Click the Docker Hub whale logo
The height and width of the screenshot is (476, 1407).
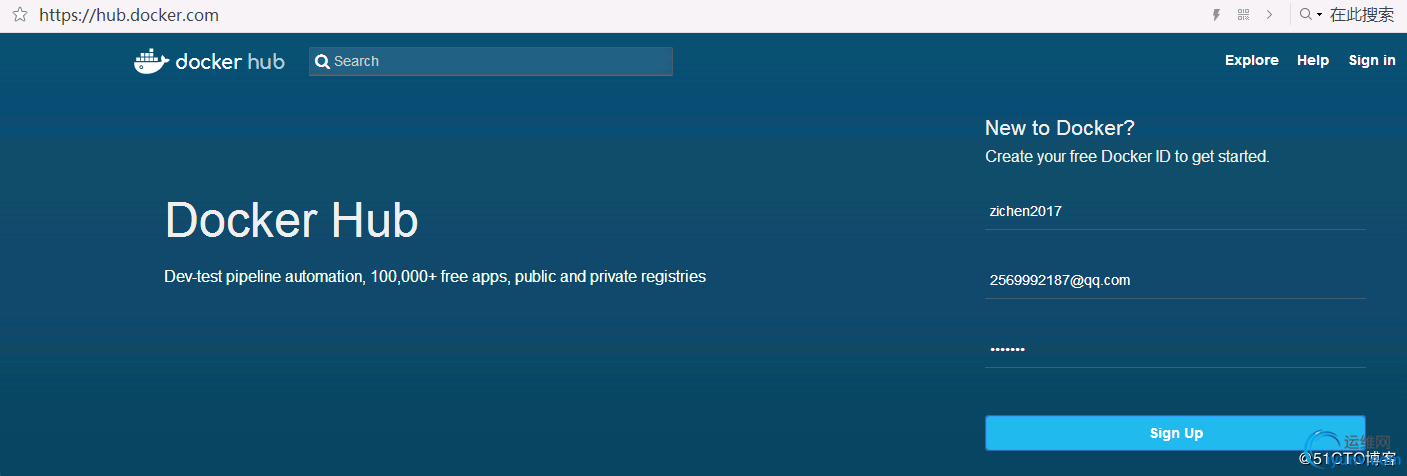[x=209, y=61]
